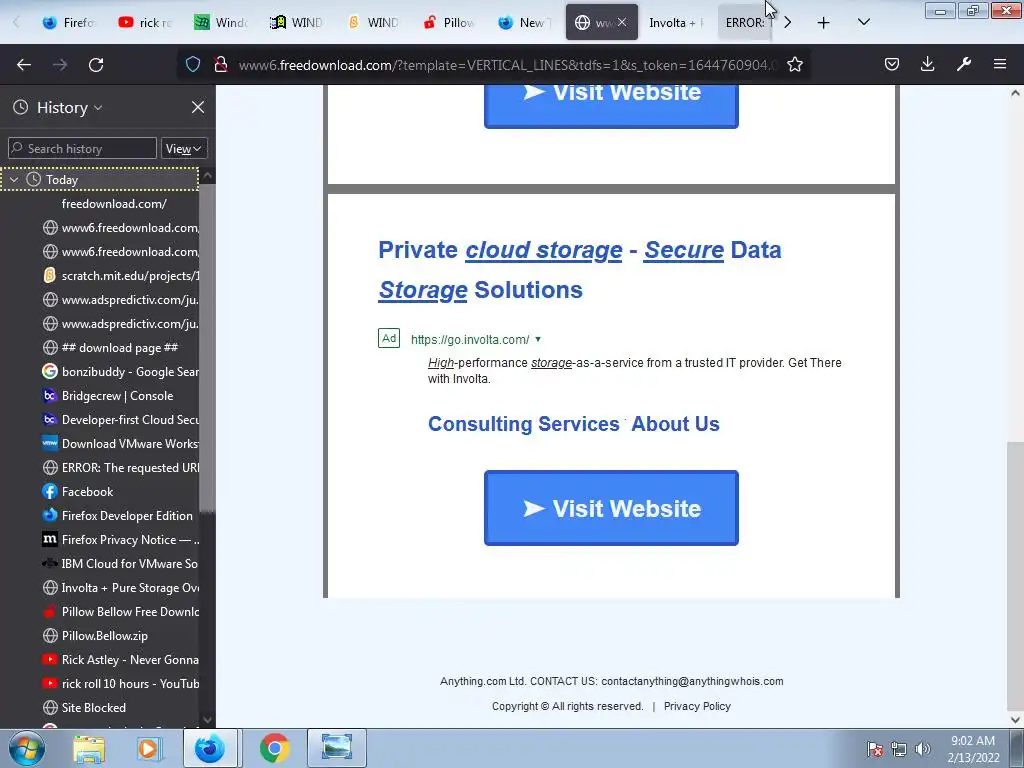
Task: Open Firefox Developer Edition history entry
Action: 120,515
